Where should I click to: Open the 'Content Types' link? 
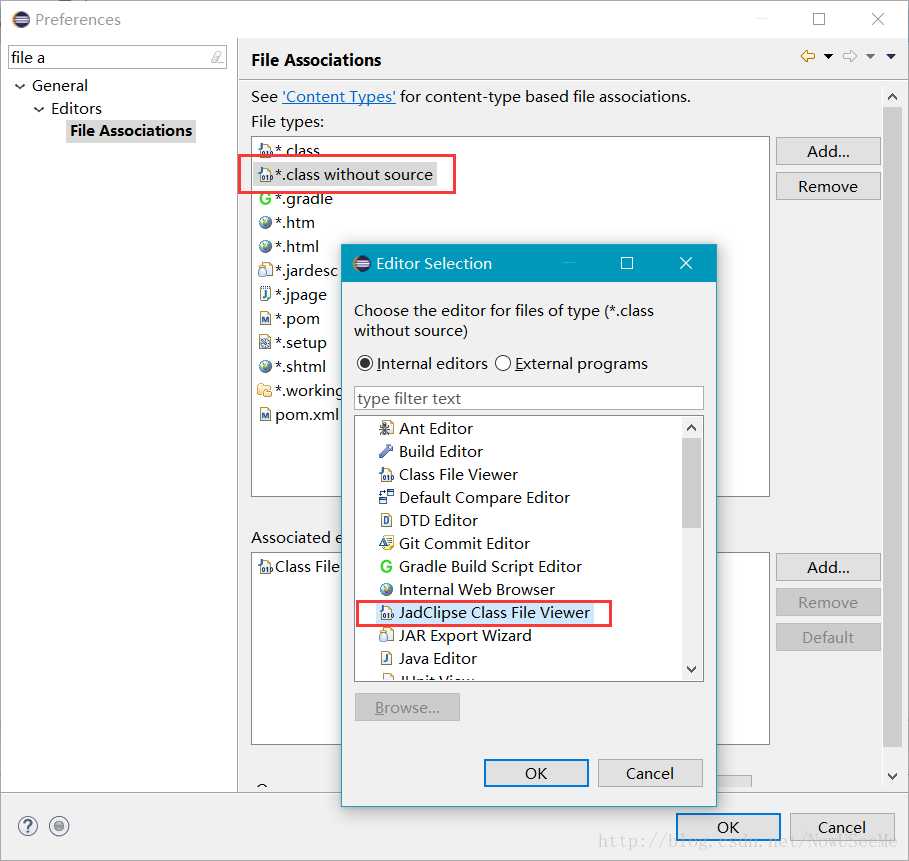point(339,97)
